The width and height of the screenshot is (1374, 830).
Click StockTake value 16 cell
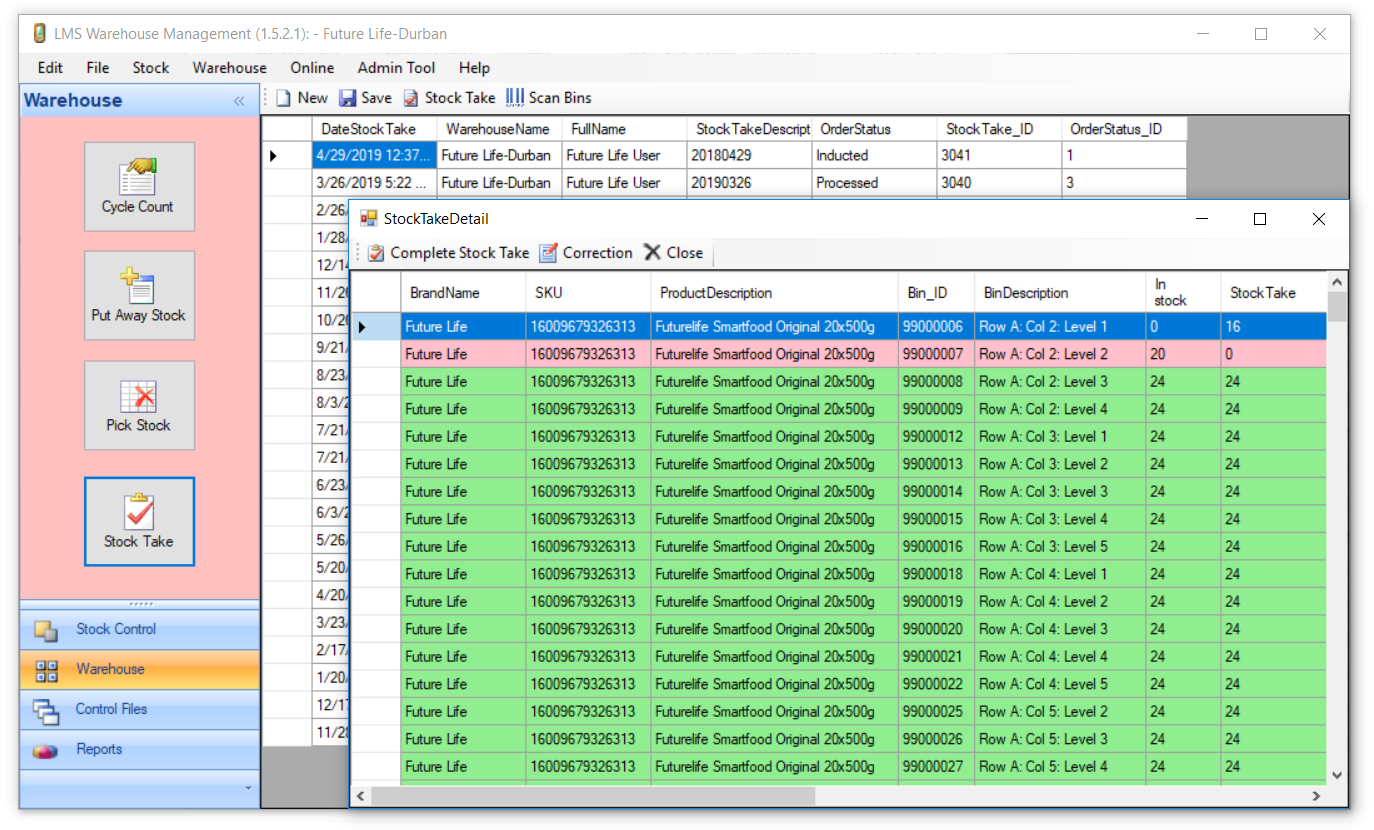(x=1274, y=327)
